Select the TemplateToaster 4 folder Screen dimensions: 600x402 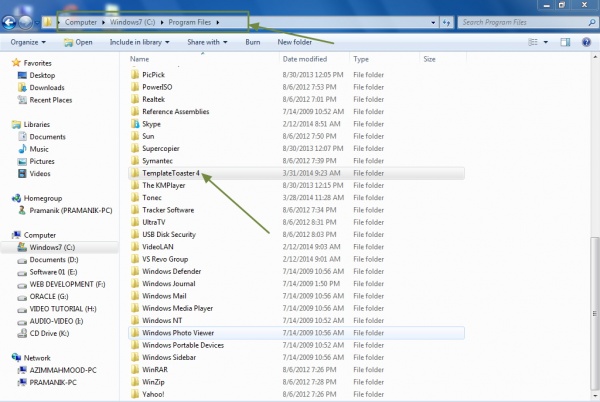pyautogui.click(x=297, y=173)
